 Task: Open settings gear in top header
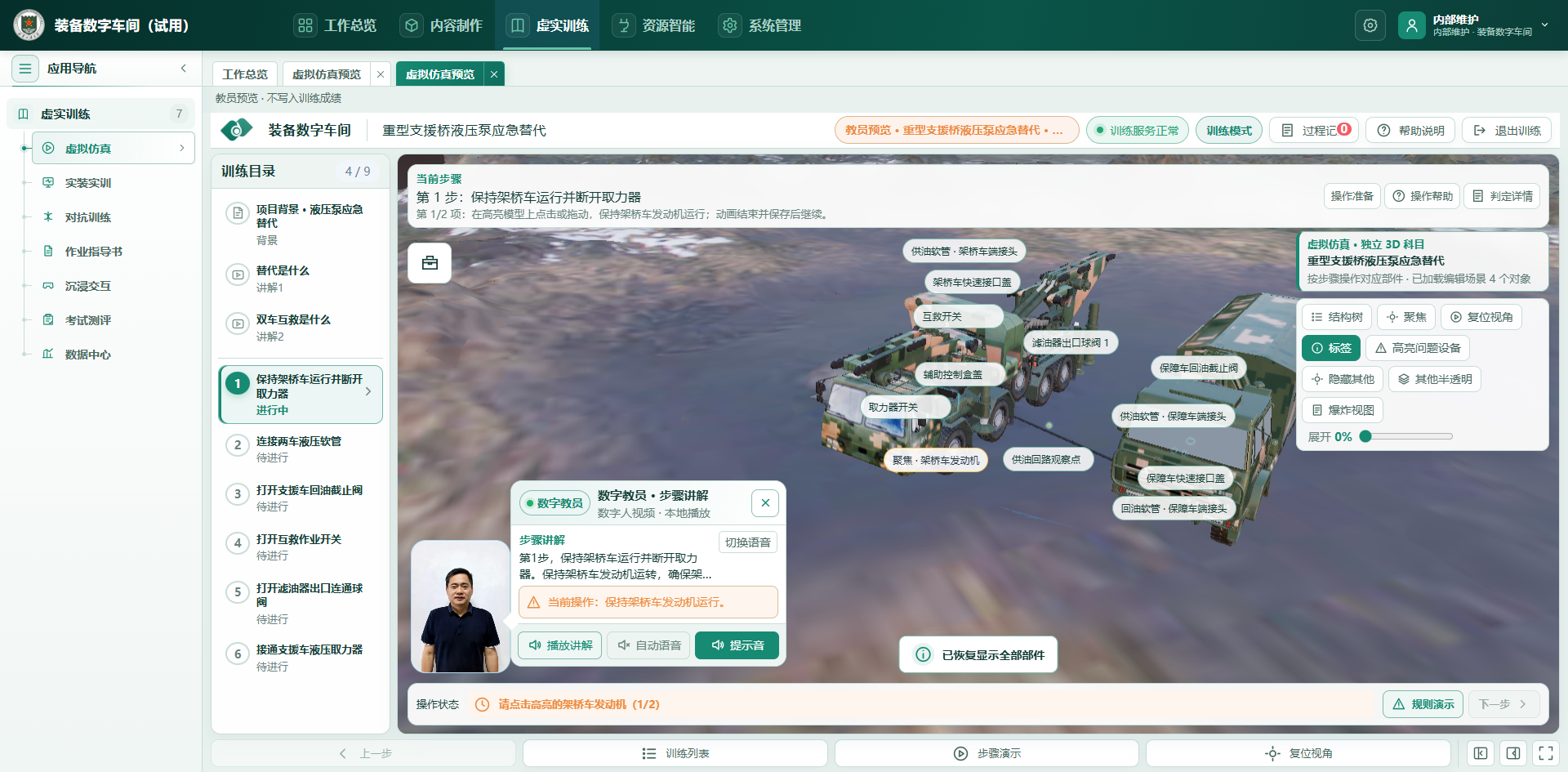(1370, 25)
